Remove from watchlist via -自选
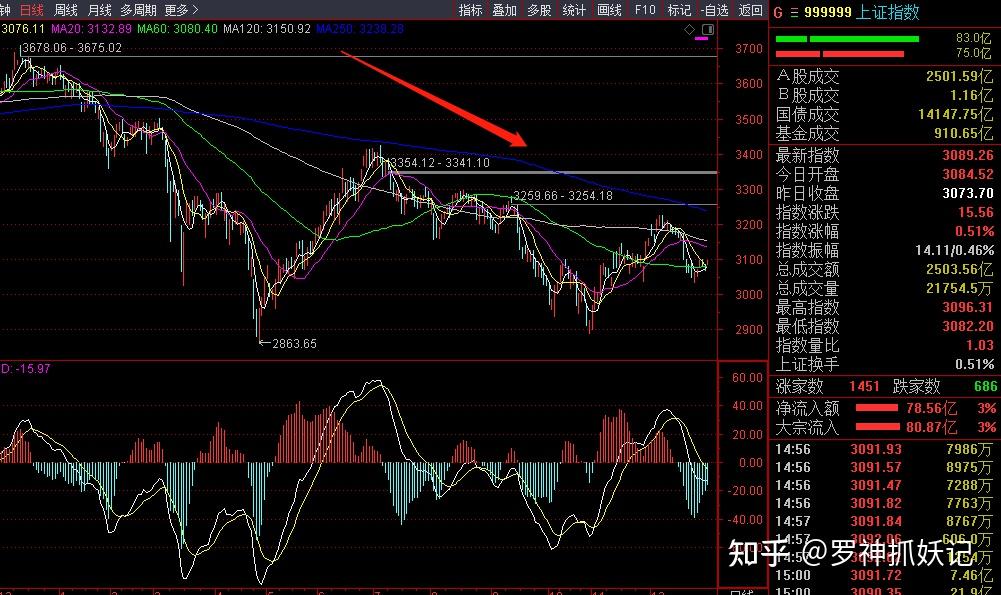Image resolution: width=1001 pixels, height=595 pixels. pos(714,10)
